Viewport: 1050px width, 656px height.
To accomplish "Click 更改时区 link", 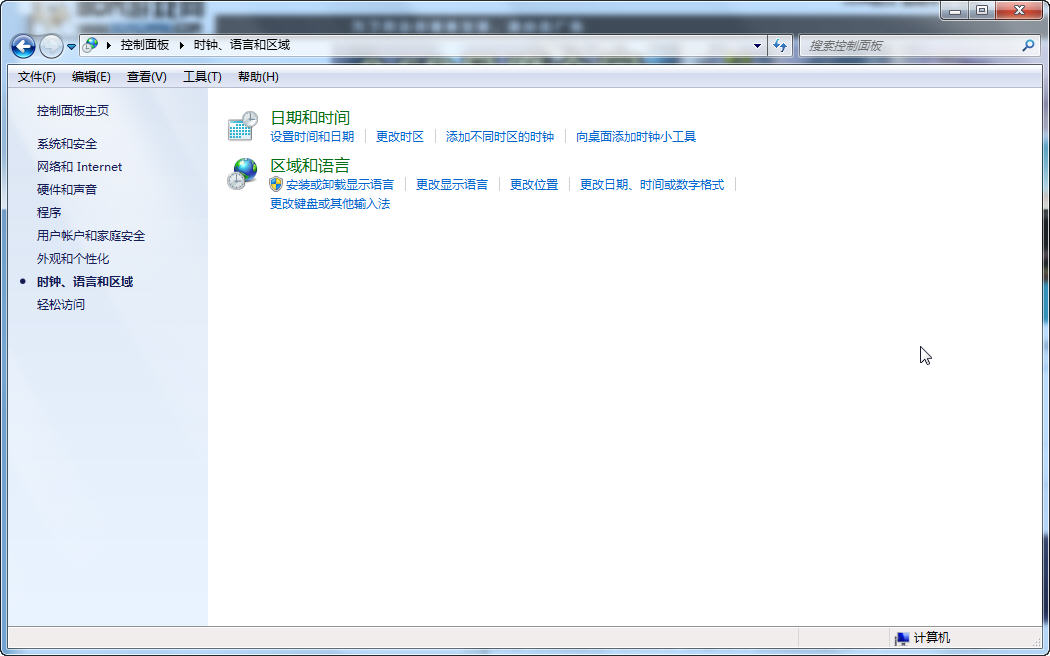I will (400, 137).
